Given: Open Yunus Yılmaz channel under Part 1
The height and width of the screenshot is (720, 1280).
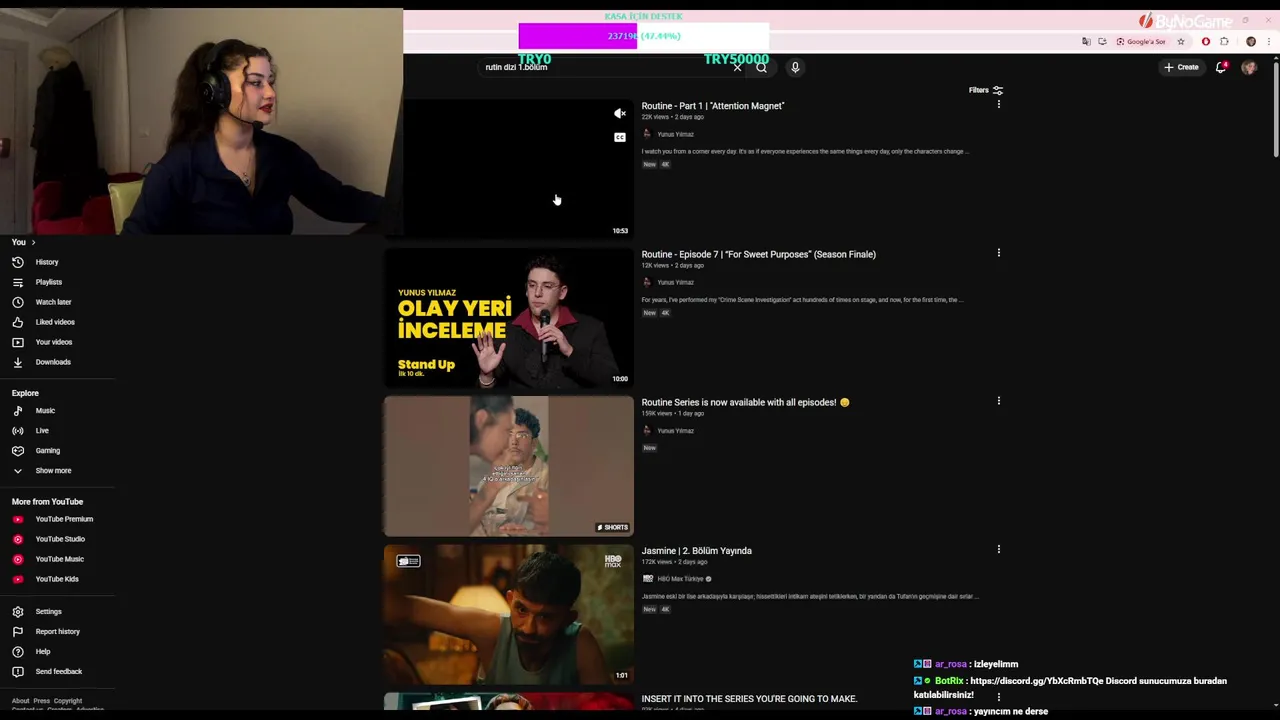Looking at the screenshot, I should pos(675,134).
